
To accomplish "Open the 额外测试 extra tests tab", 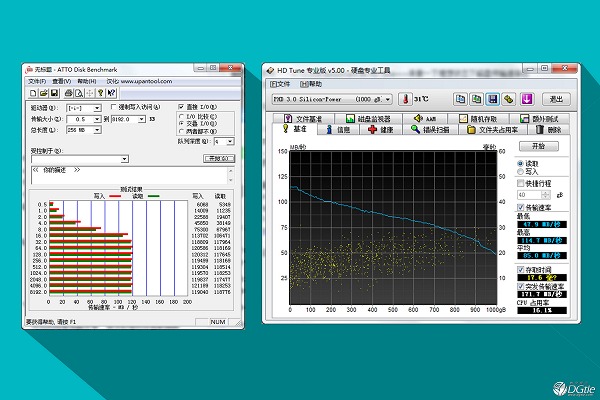I will click(540, 119).
